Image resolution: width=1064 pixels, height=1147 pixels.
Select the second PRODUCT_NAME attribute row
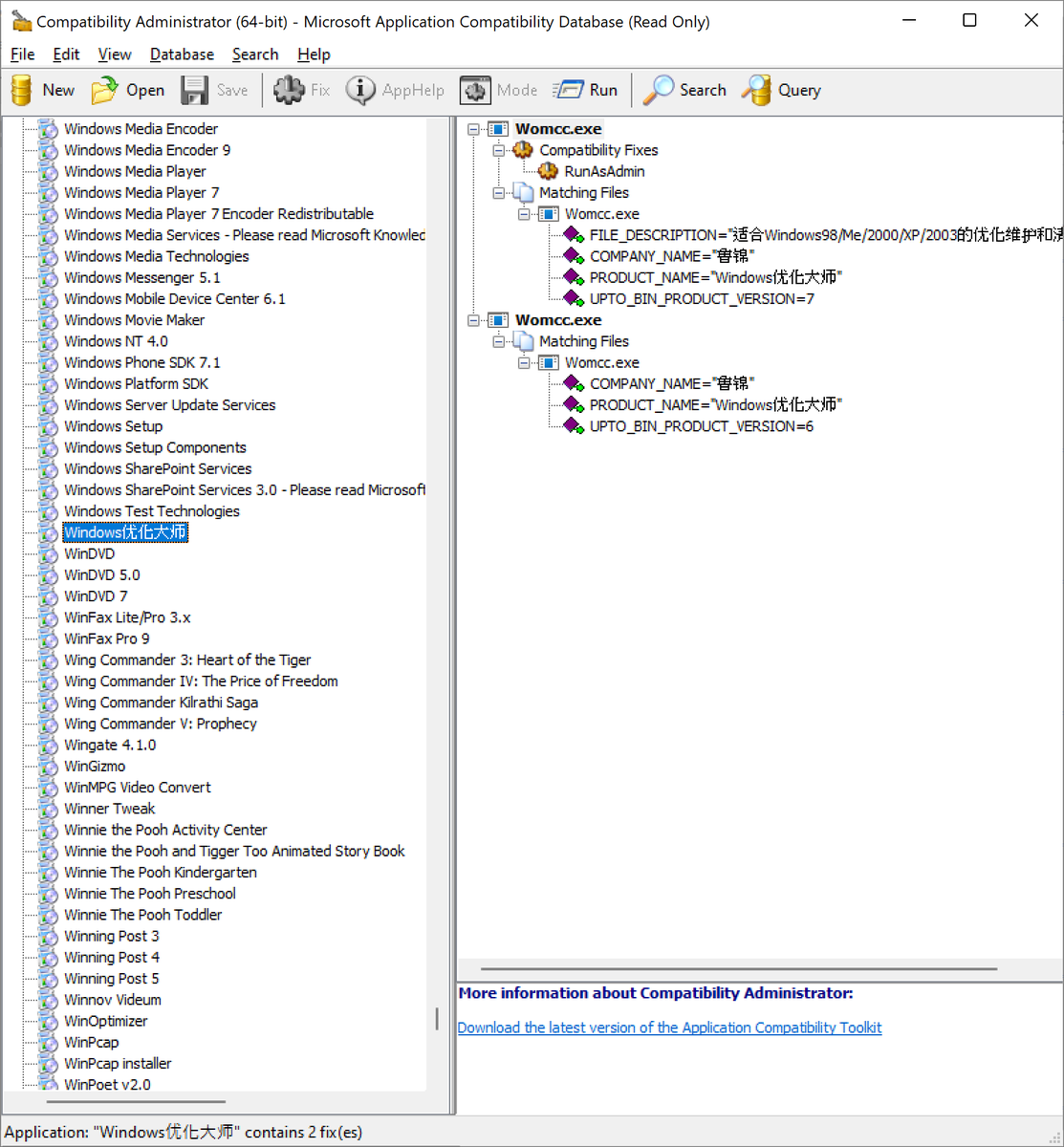(715, 405)
